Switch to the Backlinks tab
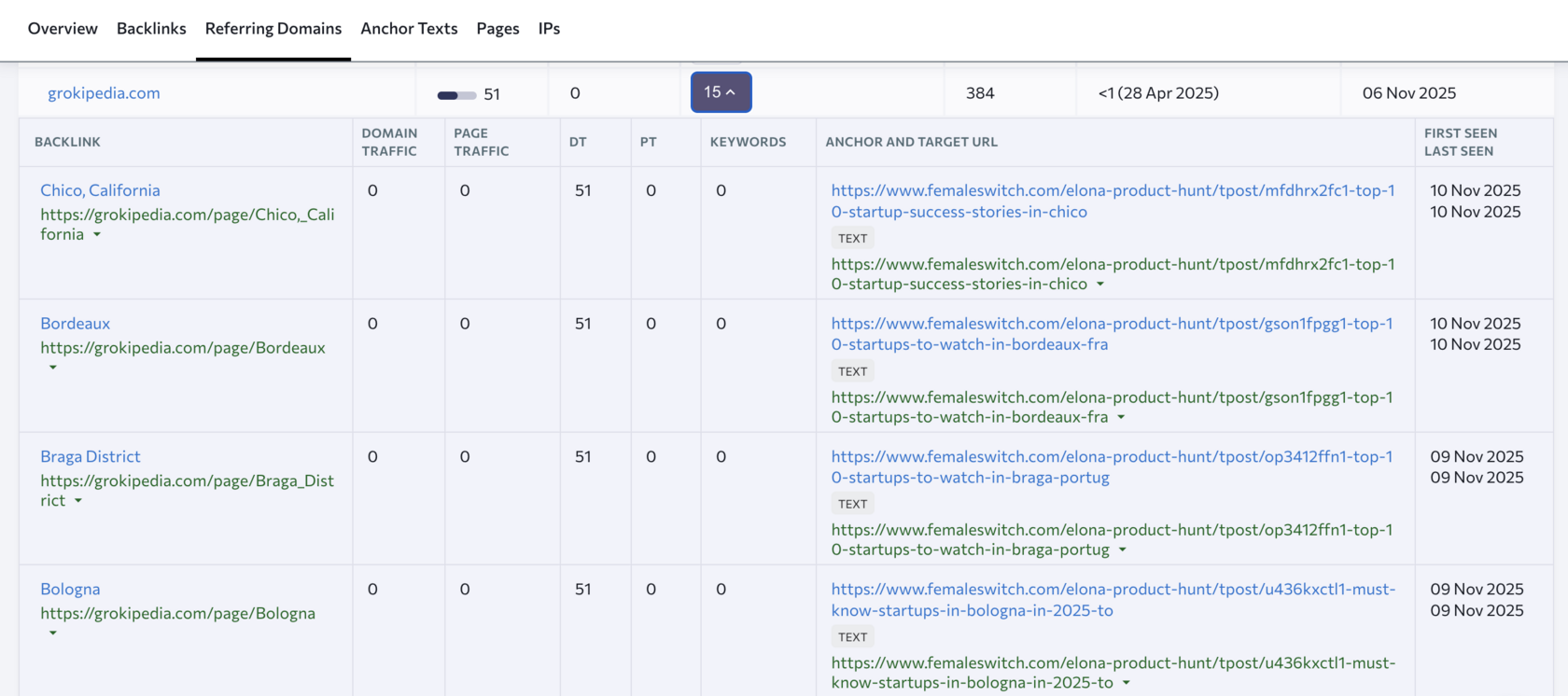The width and height of the screenshot is (1568, 696). click(x=151, y=29)
